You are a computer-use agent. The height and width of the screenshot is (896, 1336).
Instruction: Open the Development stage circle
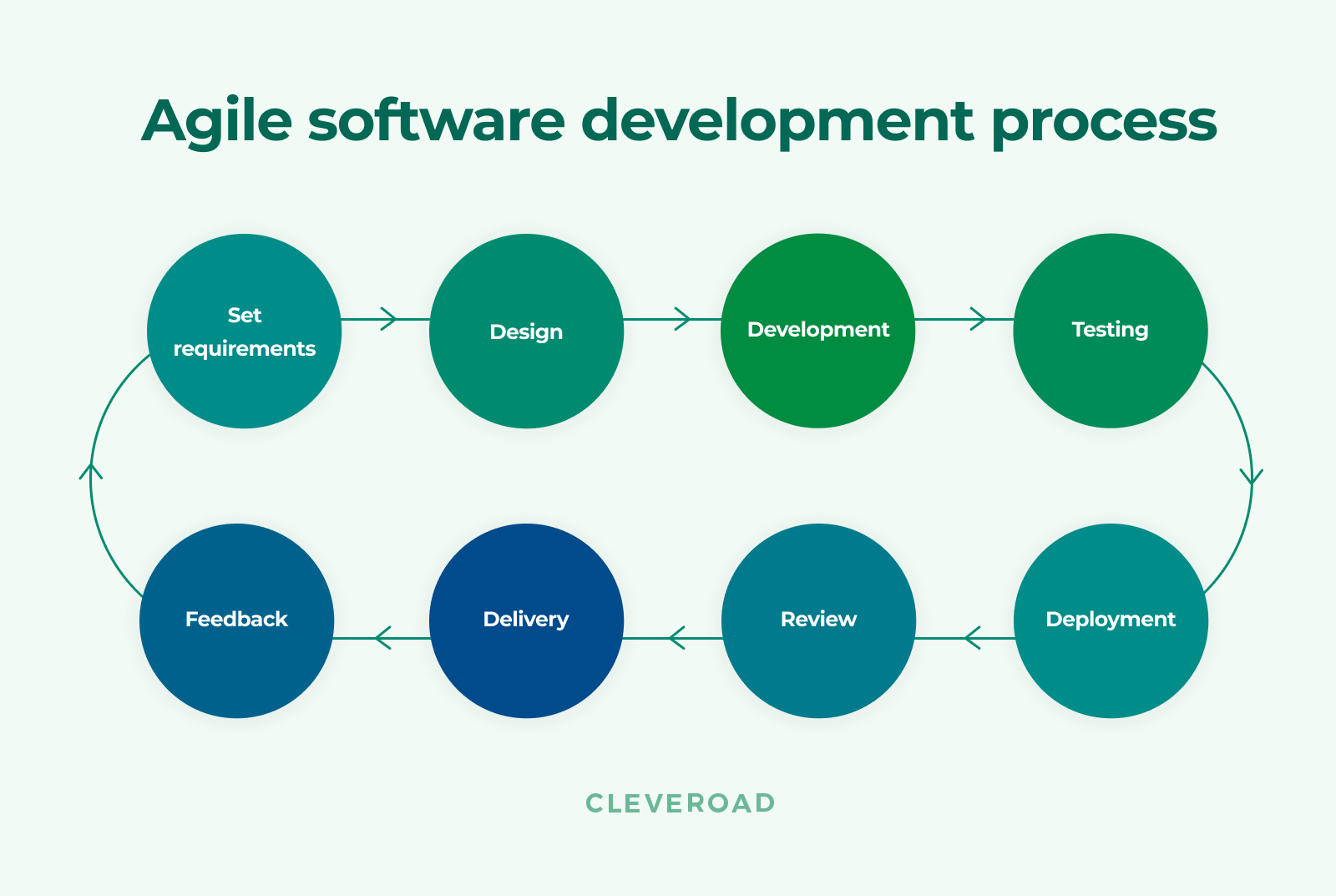817,331
